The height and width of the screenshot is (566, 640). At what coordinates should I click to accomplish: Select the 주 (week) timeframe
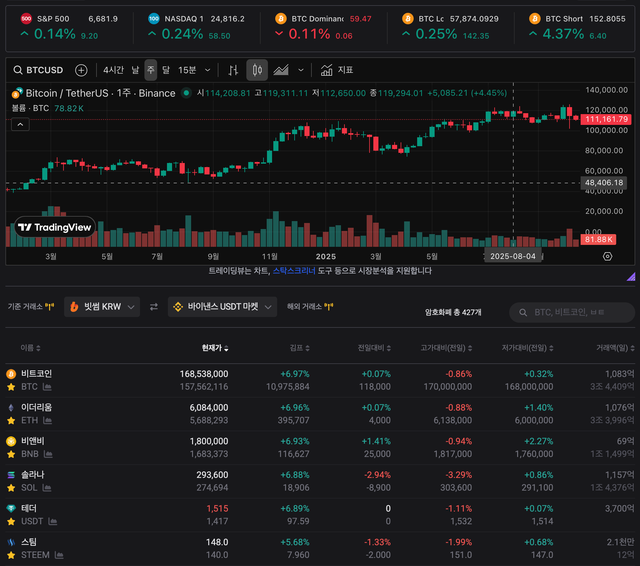[151, 70]
